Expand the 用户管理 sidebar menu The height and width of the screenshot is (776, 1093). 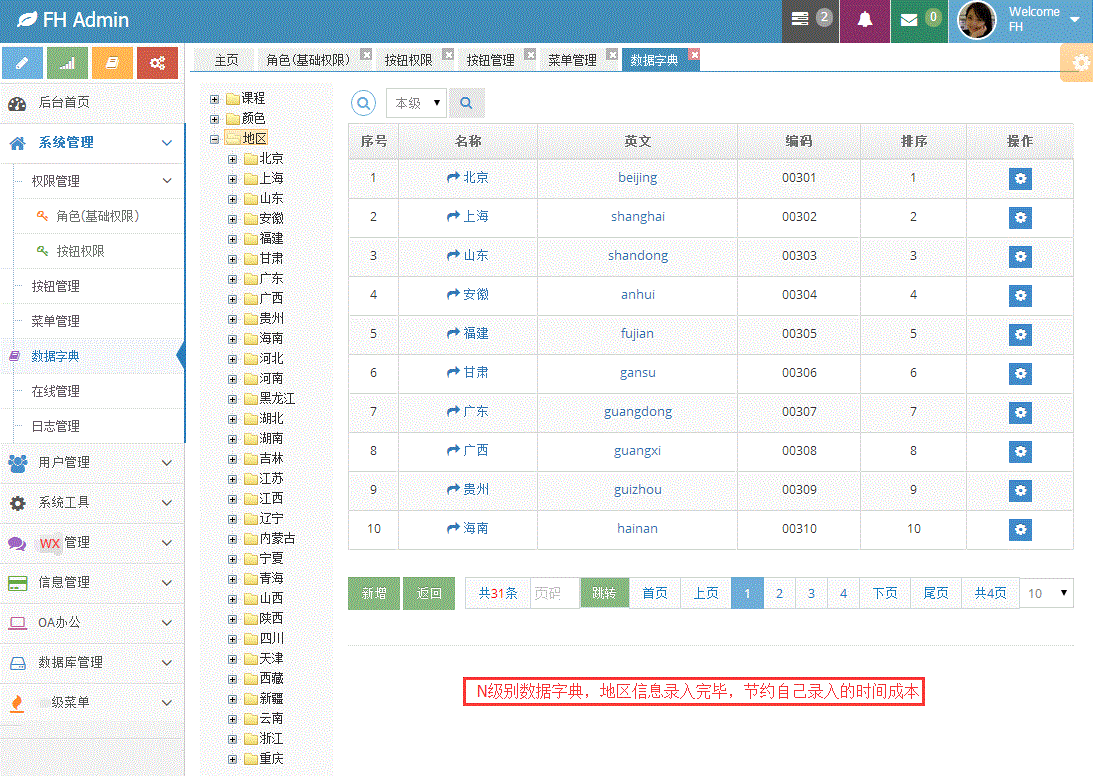click(92, 462)
